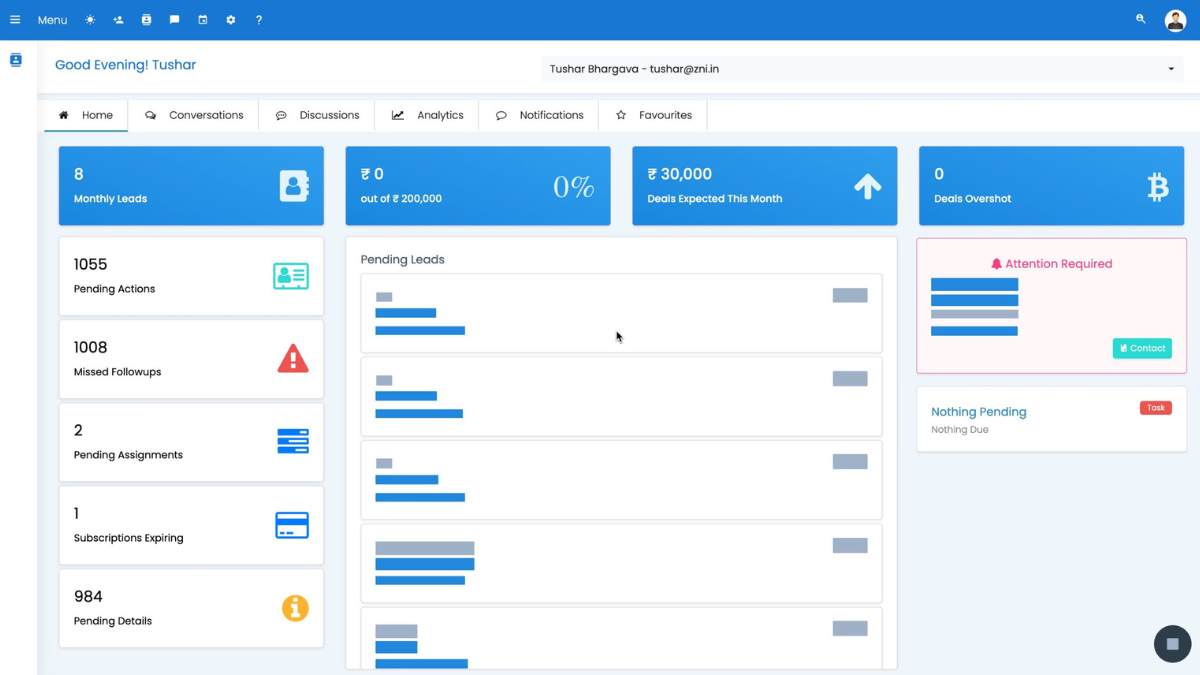Open the help question mark icon
1200x675 pixels.
[259, 19]
